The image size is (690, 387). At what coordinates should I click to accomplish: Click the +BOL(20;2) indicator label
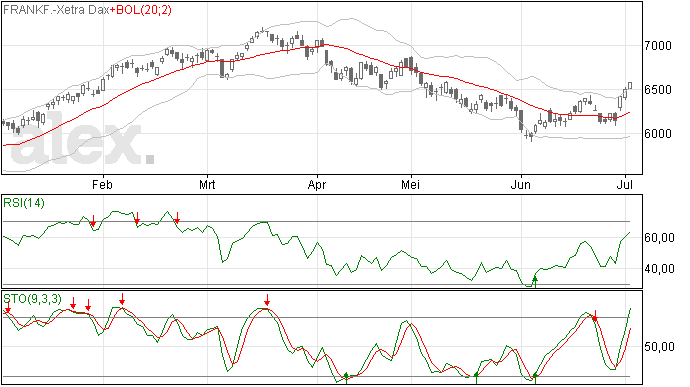point(141,10)
